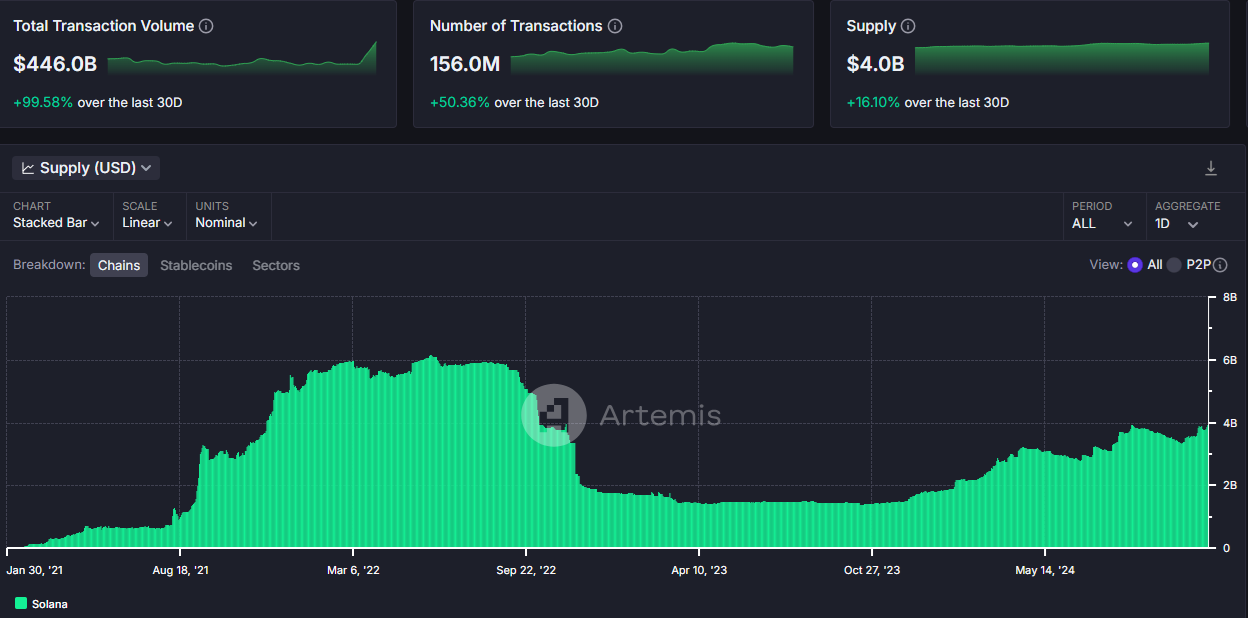The image size is (1248, 618).
Task: Click the info icon next to P2P
Action: (1220, 265)
